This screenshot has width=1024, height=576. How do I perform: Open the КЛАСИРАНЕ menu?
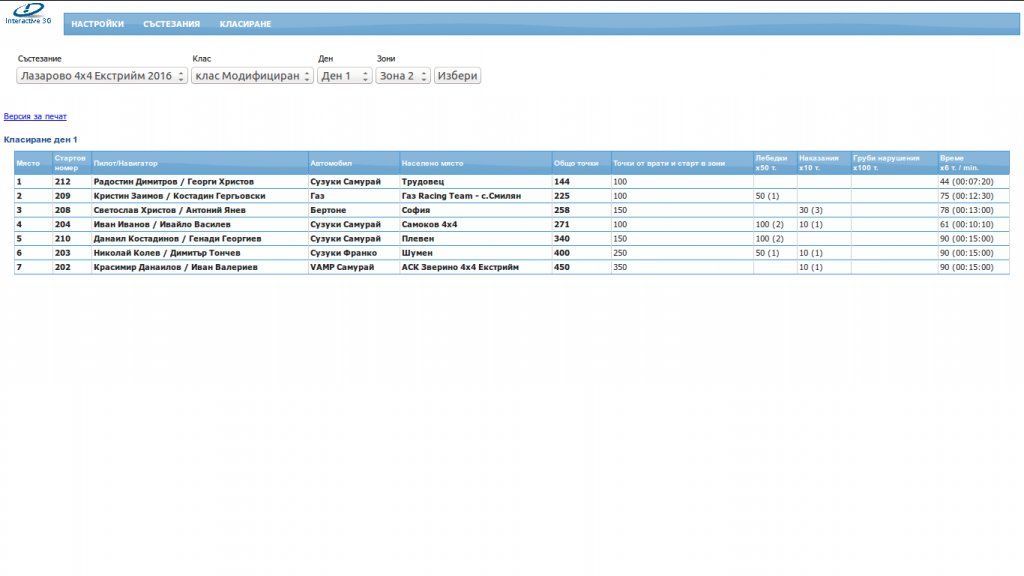tap(245, 24)
